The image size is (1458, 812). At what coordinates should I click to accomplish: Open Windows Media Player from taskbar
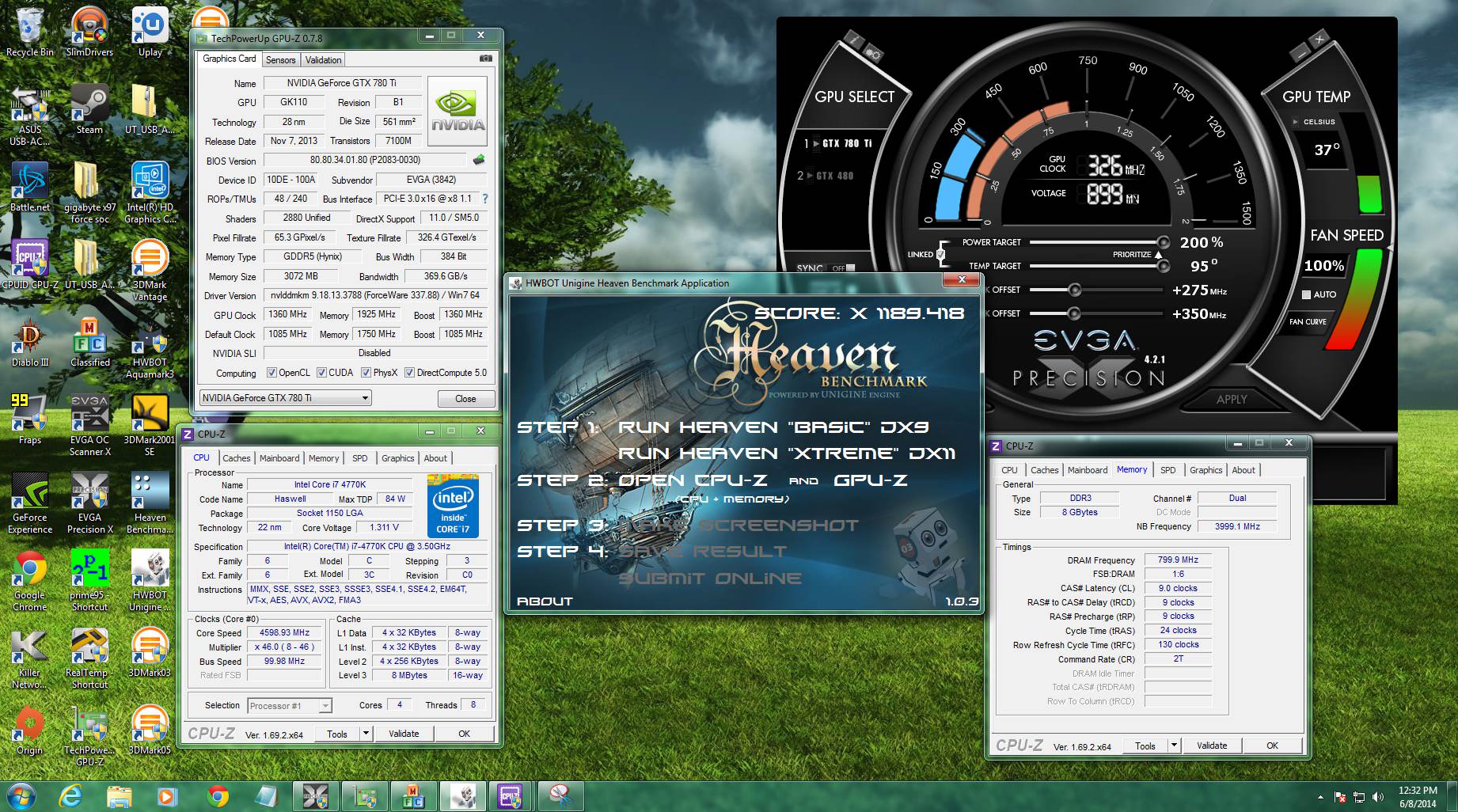(167, 795)
